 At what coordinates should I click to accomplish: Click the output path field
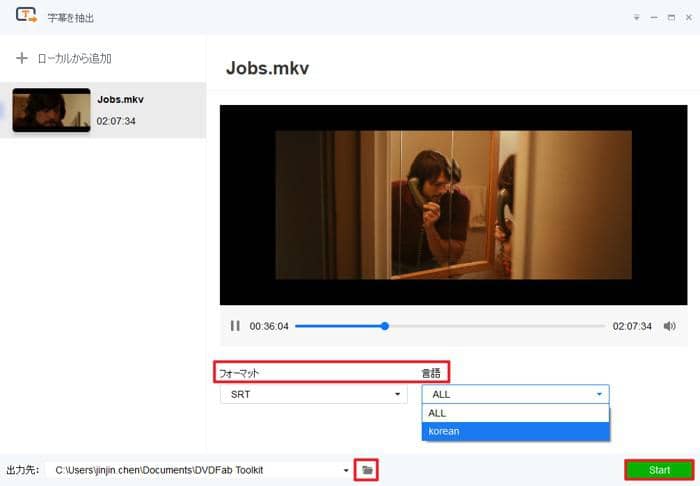[199, 470]
